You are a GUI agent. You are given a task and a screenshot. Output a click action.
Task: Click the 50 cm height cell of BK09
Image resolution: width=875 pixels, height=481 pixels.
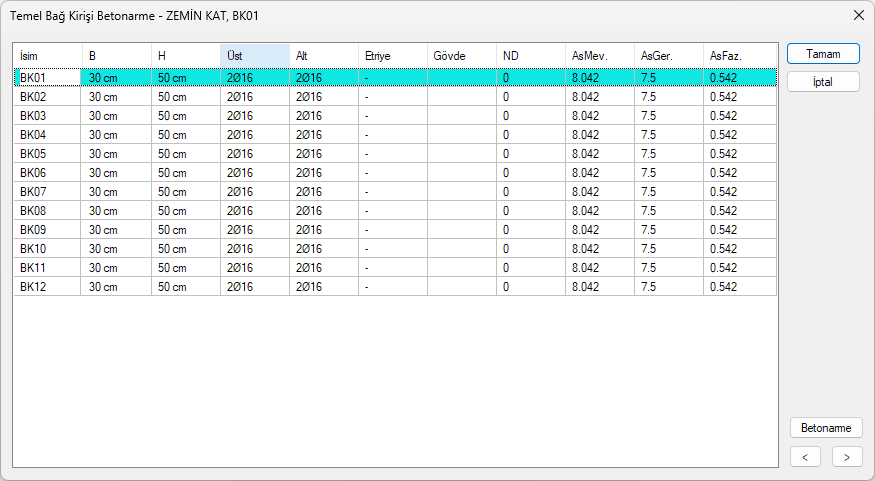[x=186, y=229]
